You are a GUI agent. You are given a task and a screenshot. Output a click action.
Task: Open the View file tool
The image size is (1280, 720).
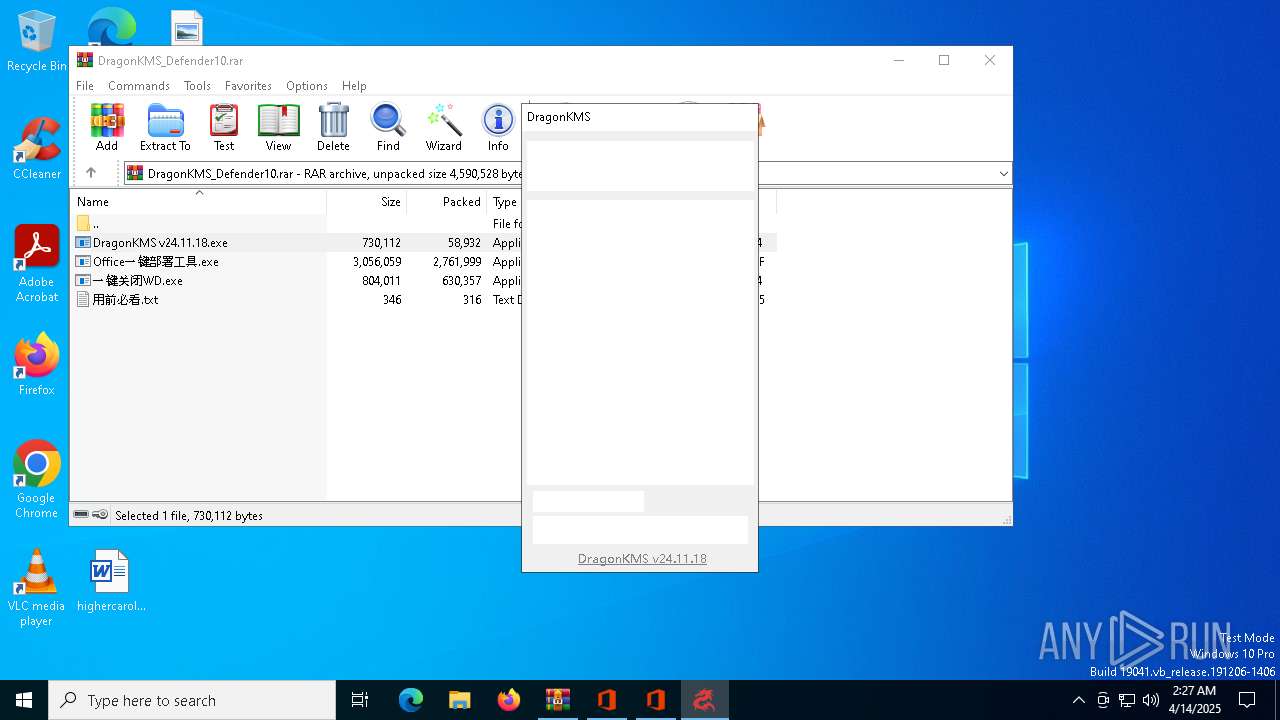[x=278, y=127]
